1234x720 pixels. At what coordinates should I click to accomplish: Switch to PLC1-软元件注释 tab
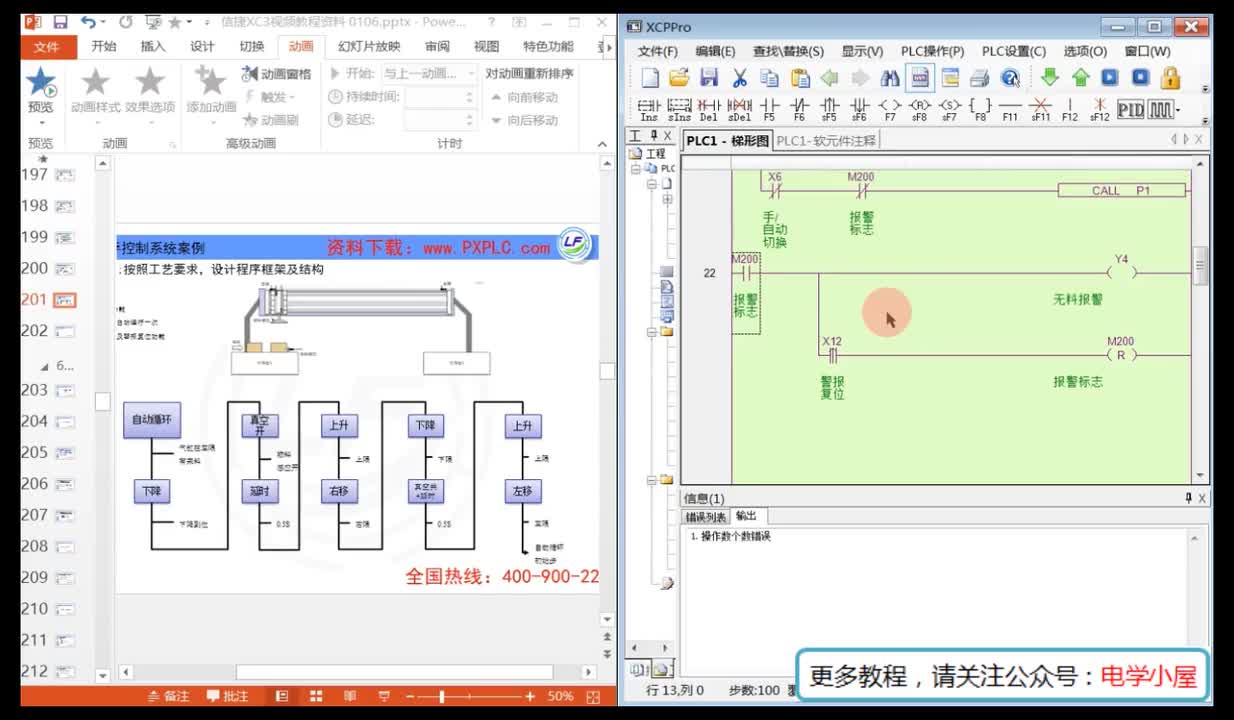click(x=827, y=141)
